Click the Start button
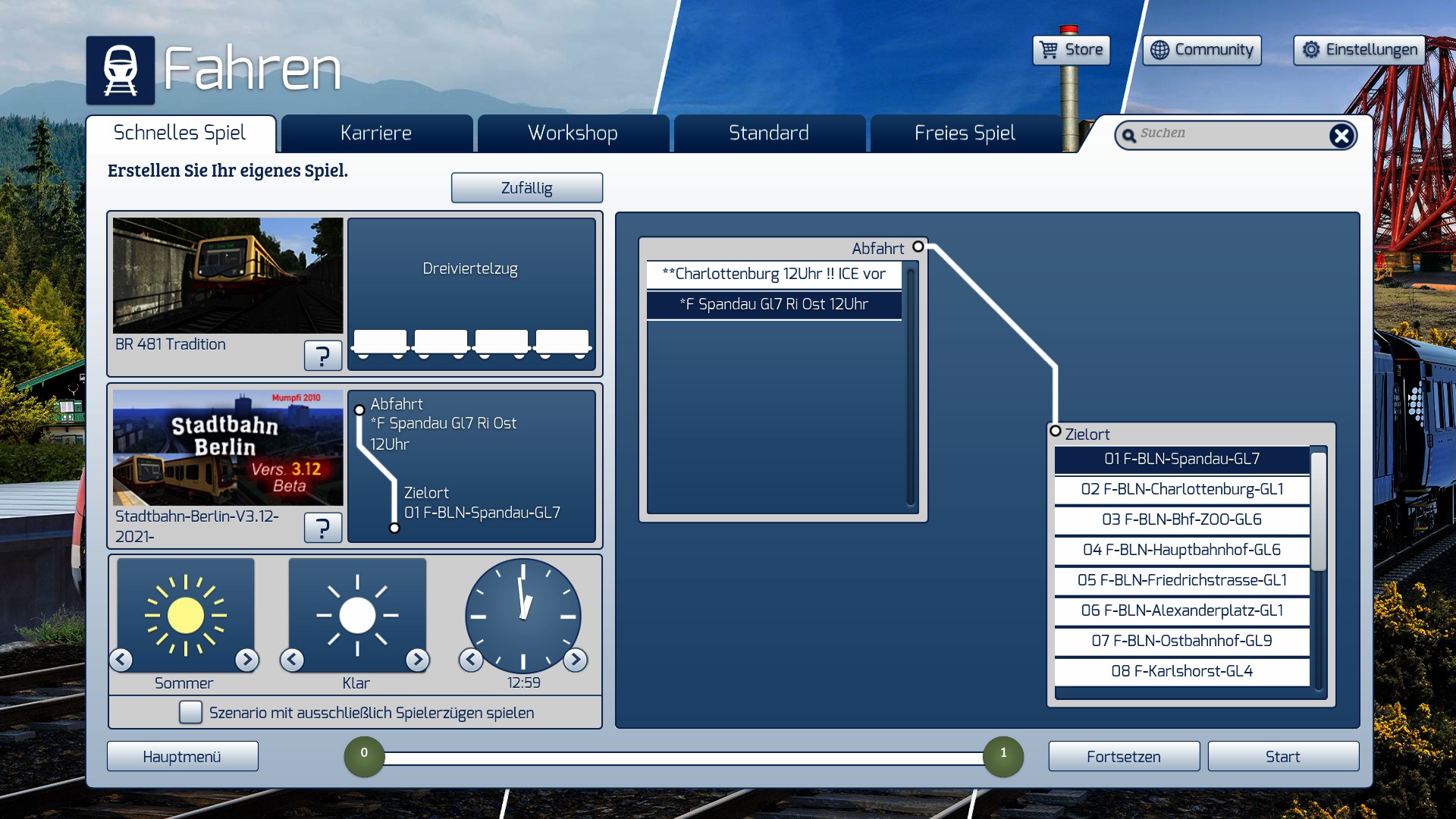Screen dimensions: 1456x819 point(1282,756)
